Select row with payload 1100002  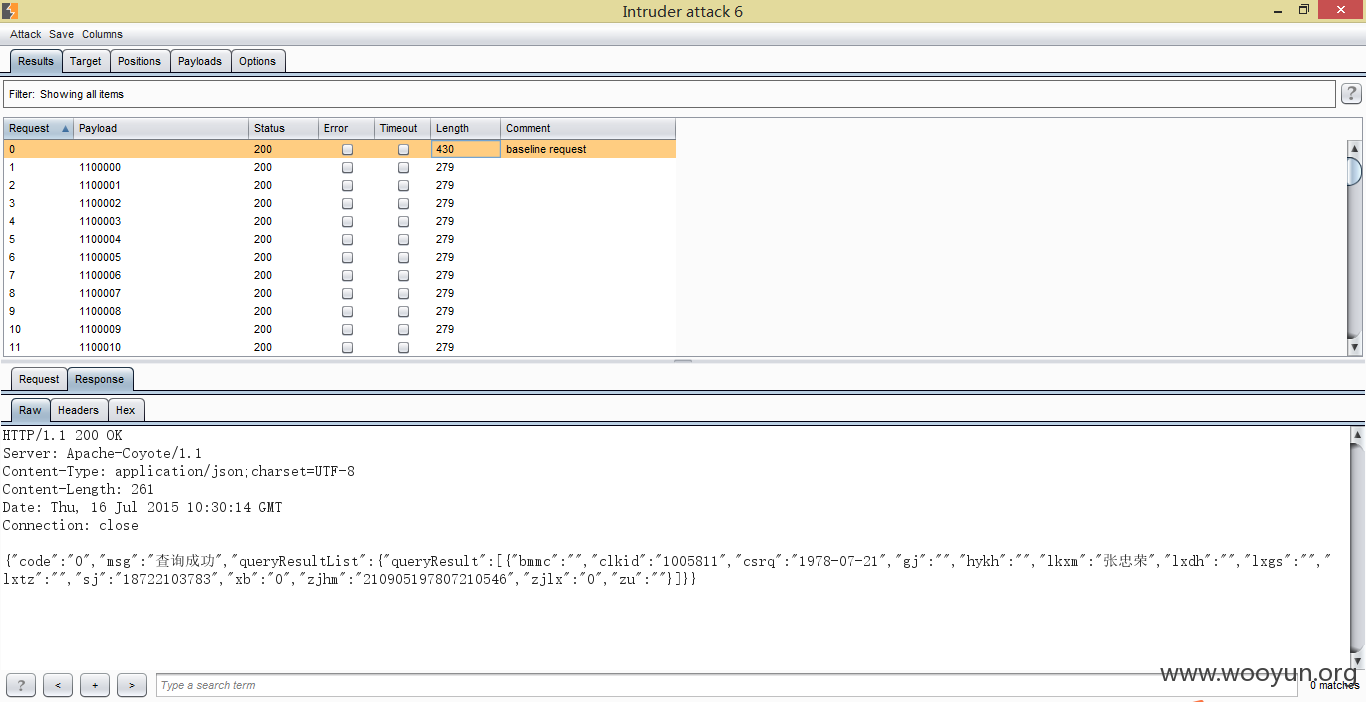(x=339, y=203)
